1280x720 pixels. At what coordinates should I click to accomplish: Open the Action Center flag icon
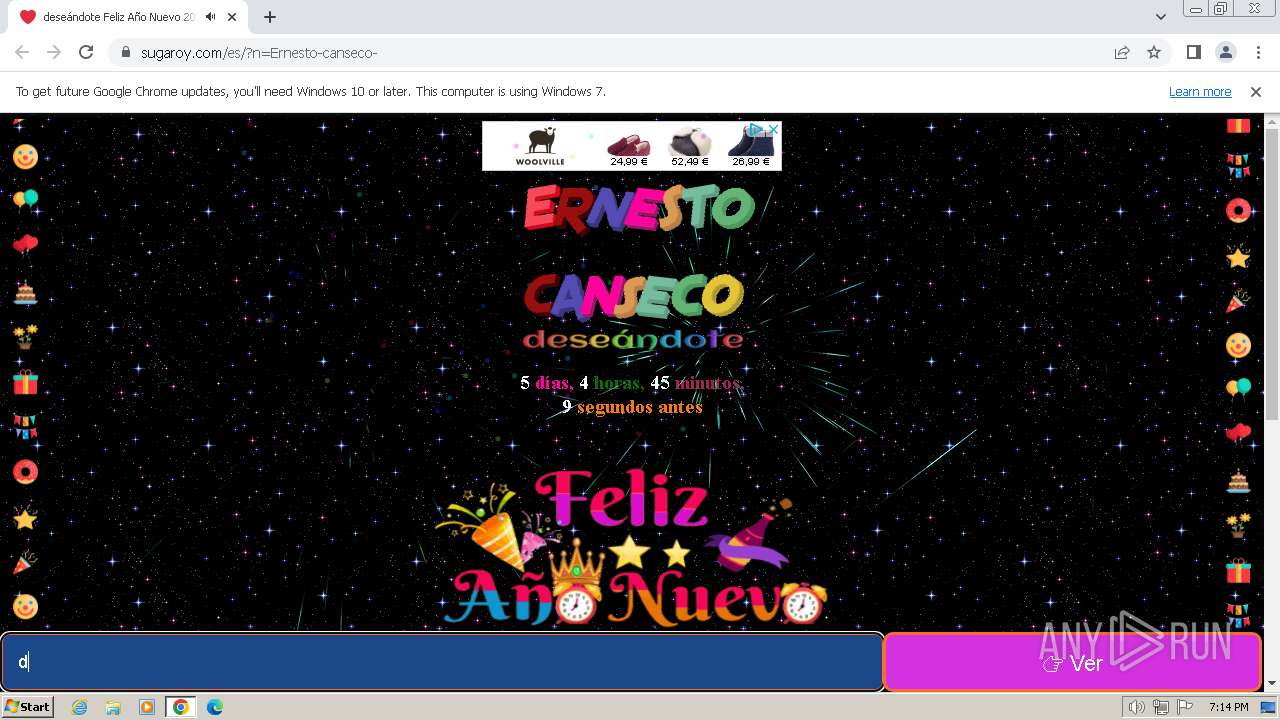click(1184, 707)
